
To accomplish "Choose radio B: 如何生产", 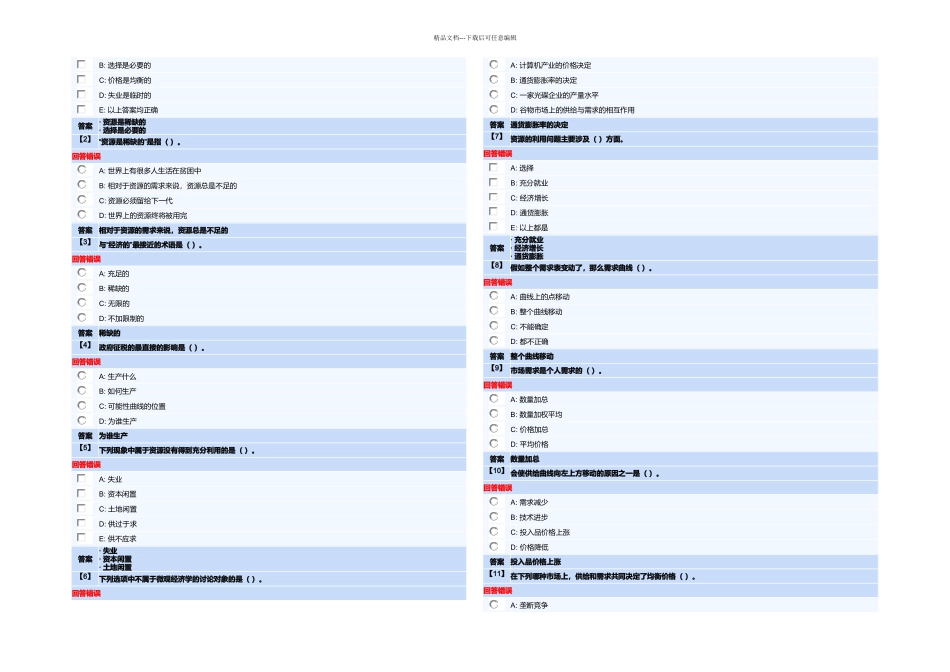I will point(82,391).
